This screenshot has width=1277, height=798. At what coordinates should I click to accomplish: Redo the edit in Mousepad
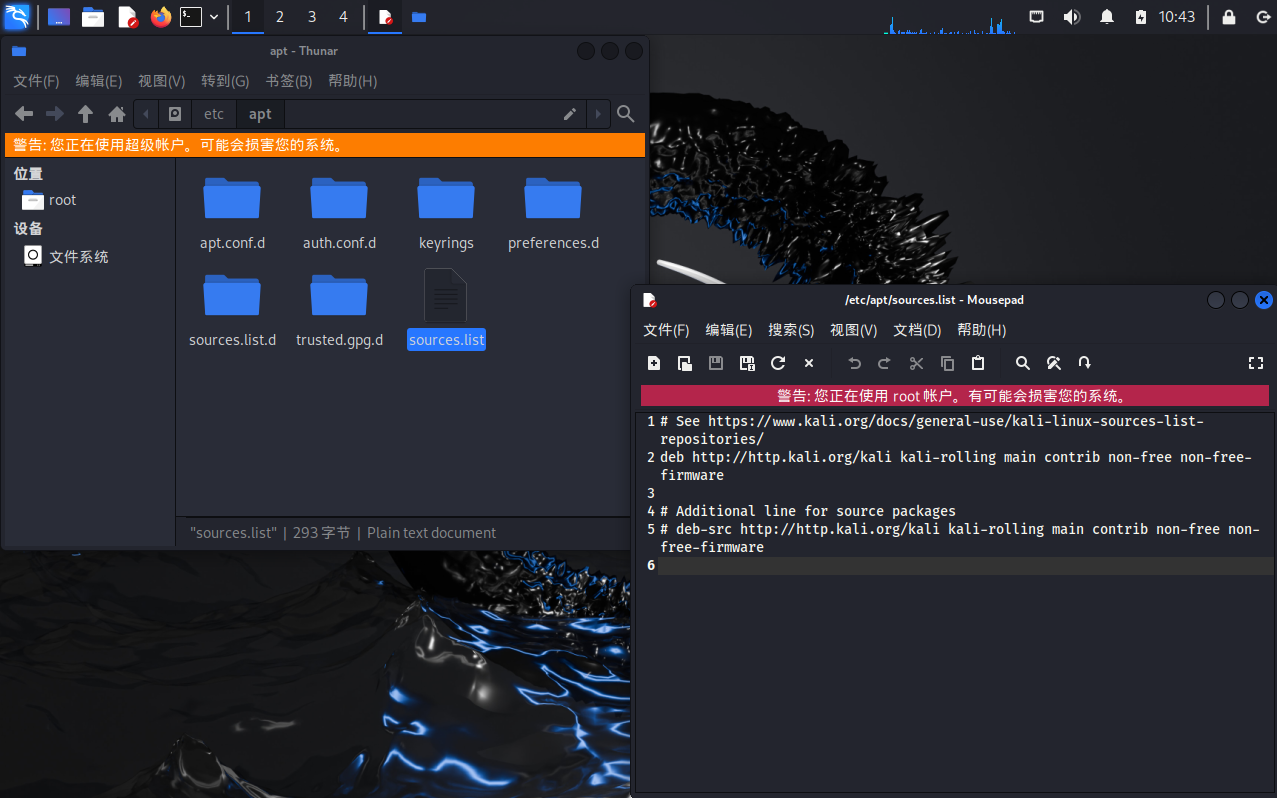tap(885, 363)
